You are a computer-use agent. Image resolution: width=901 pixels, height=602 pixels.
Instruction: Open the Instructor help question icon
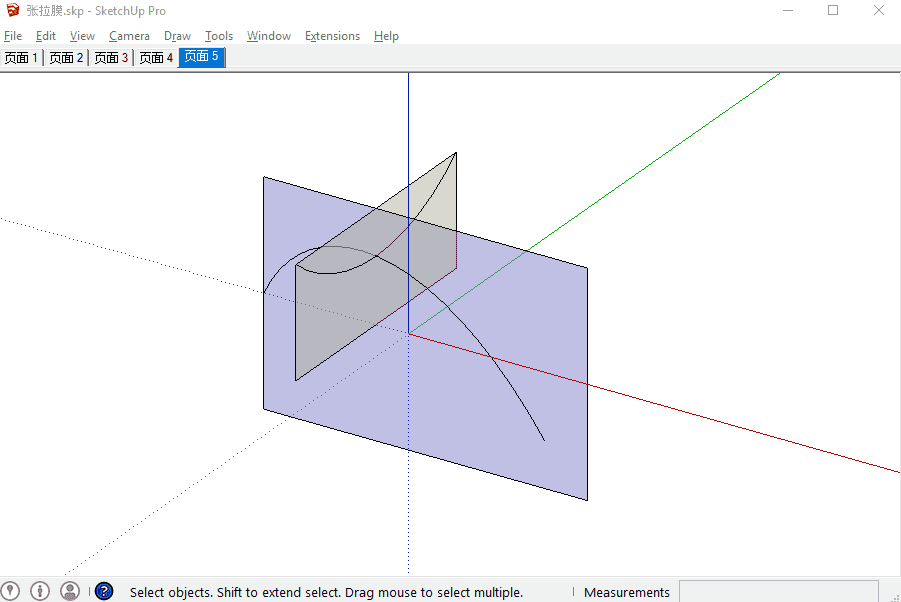pyautogui.click(x=104, y=591)
